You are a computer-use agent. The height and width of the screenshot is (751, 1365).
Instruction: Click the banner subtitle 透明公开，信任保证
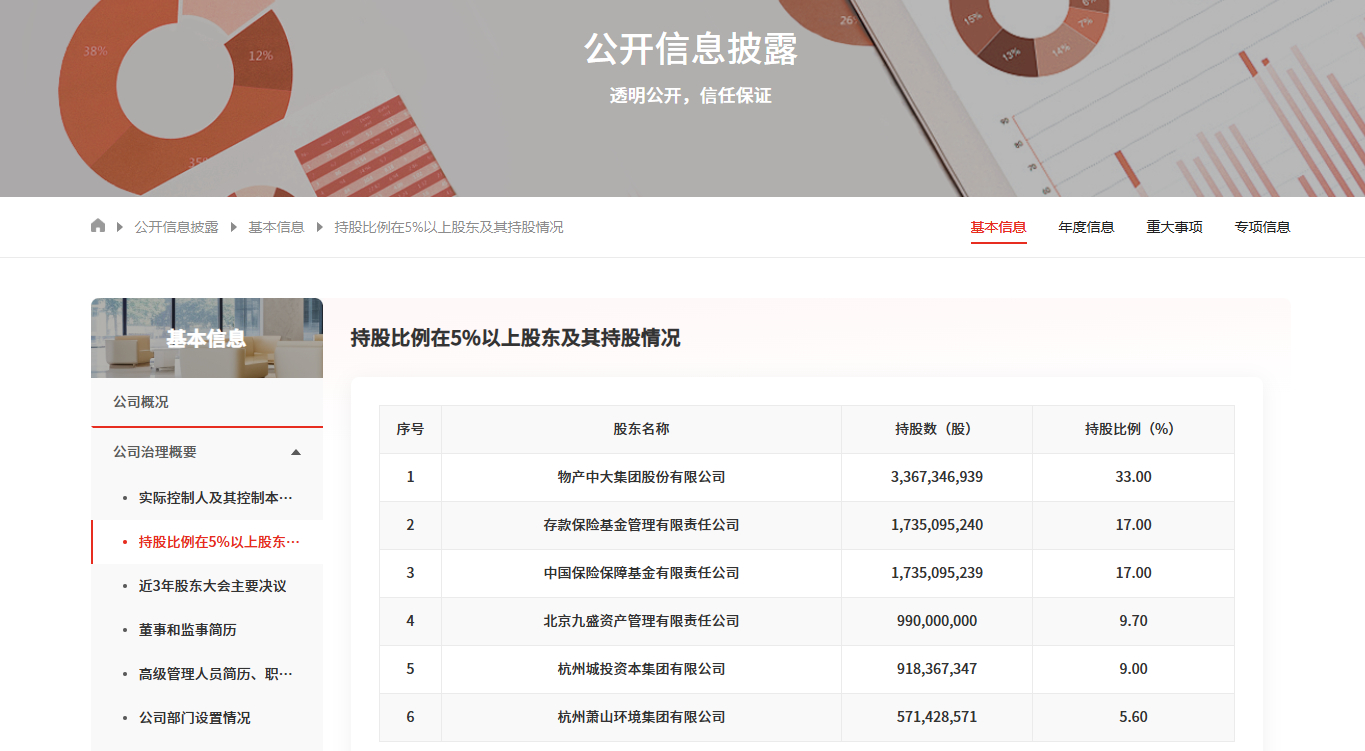point(691,96)
